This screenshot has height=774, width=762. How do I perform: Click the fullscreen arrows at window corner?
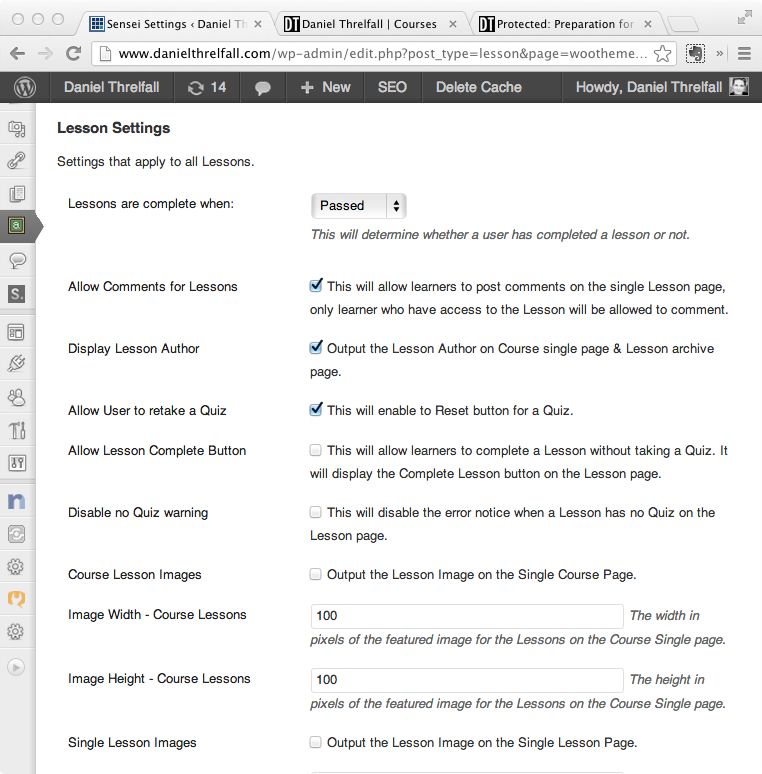click(x=744, y=18)
